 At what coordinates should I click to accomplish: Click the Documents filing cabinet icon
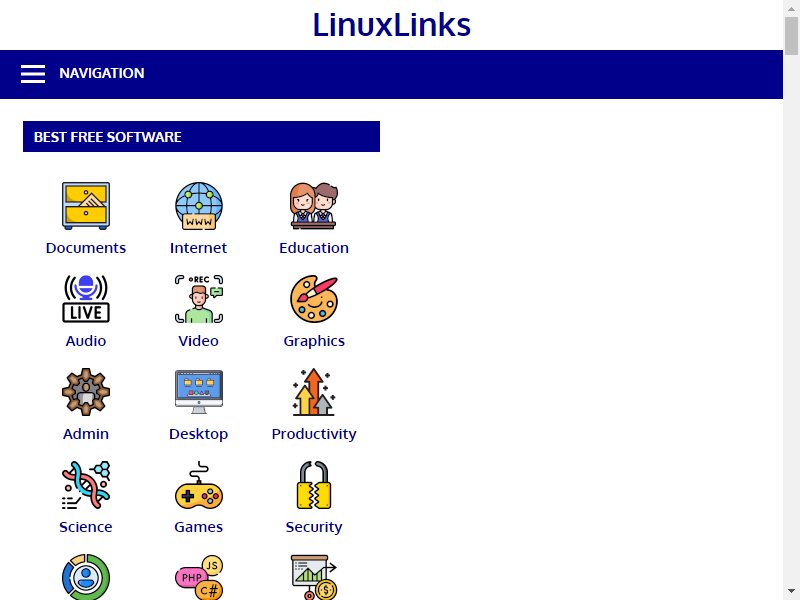click(x=86, y=206)
